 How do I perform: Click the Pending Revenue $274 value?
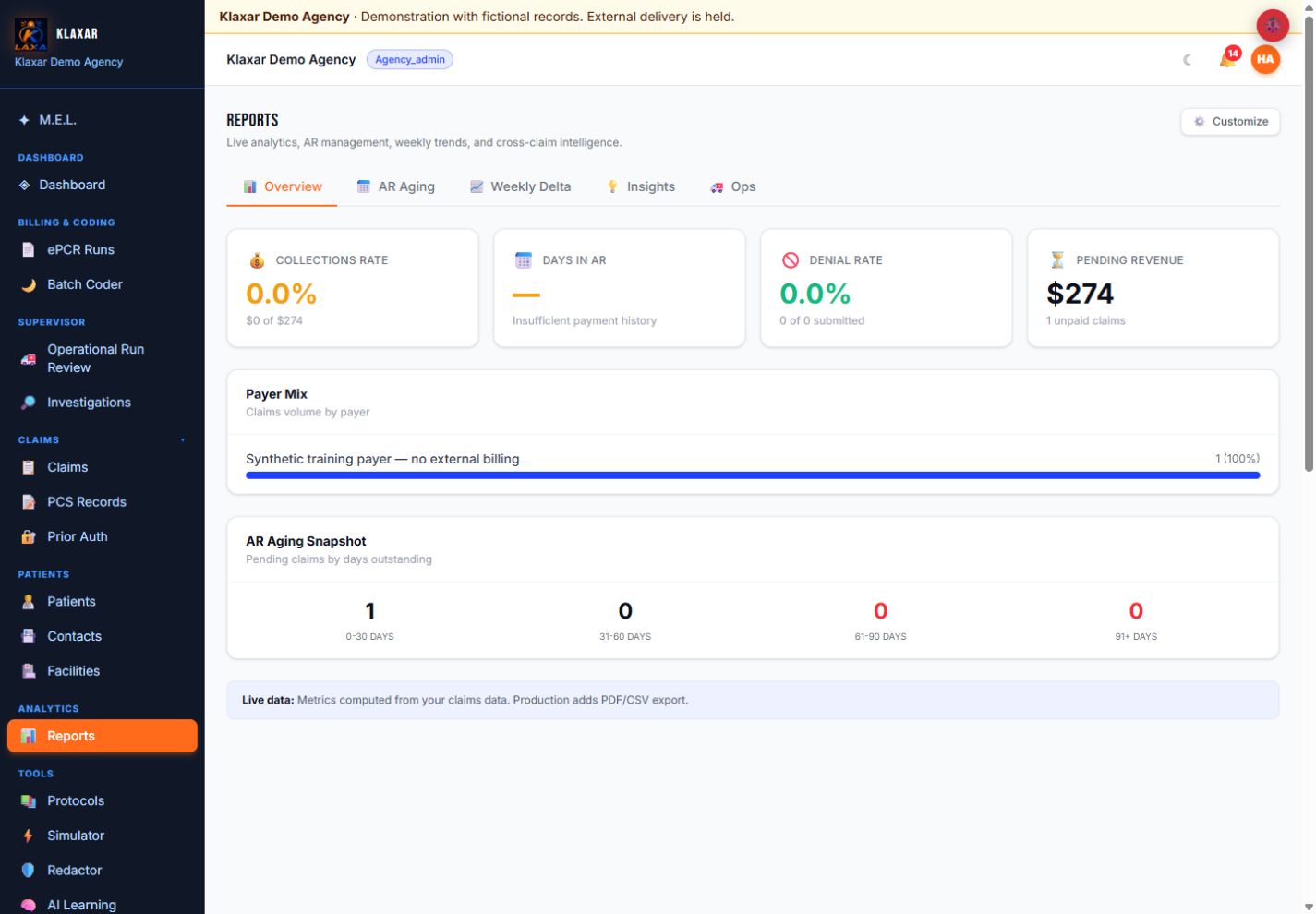click(x=1081, y=294)
